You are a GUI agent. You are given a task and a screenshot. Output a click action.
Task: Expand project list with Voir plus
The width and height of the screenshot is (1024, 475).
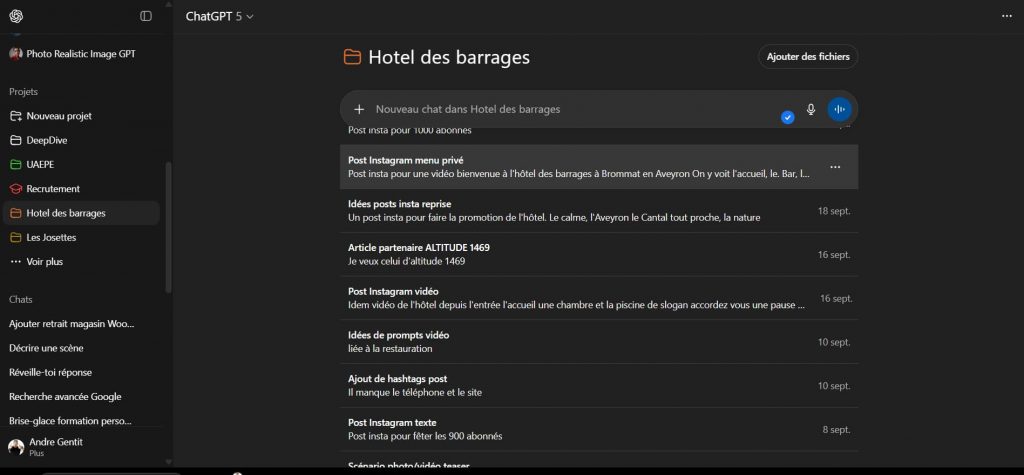(x=44, y=261)
